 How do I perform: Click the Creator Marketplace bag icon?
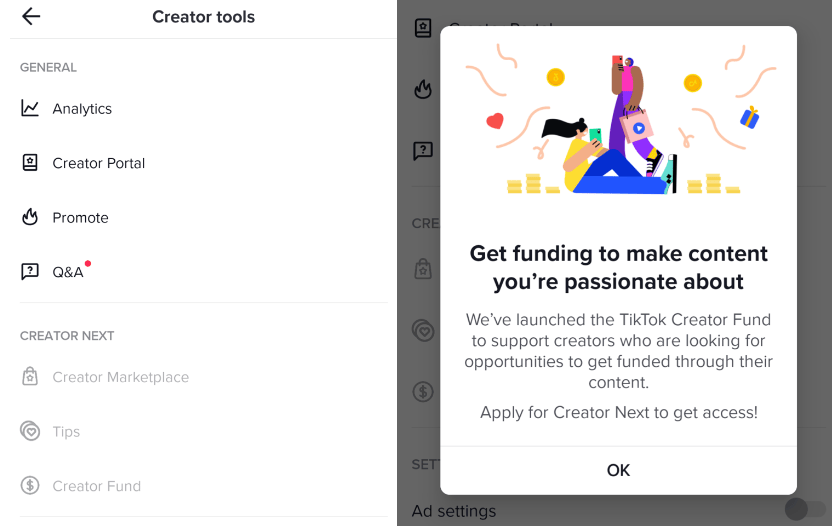click(x=30, y=377)
